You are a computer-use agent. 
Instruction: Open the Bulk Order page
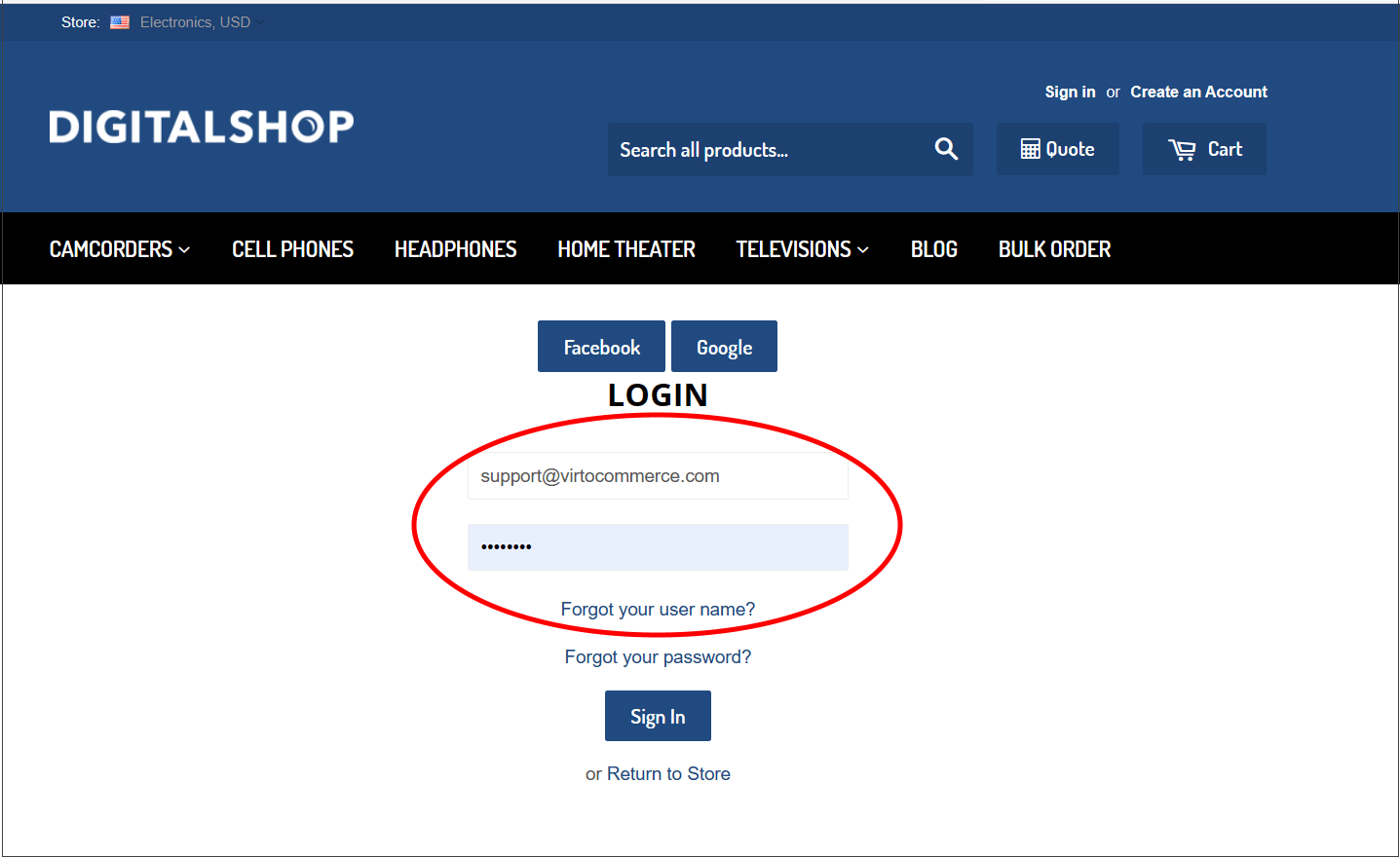coord(1054,249)
